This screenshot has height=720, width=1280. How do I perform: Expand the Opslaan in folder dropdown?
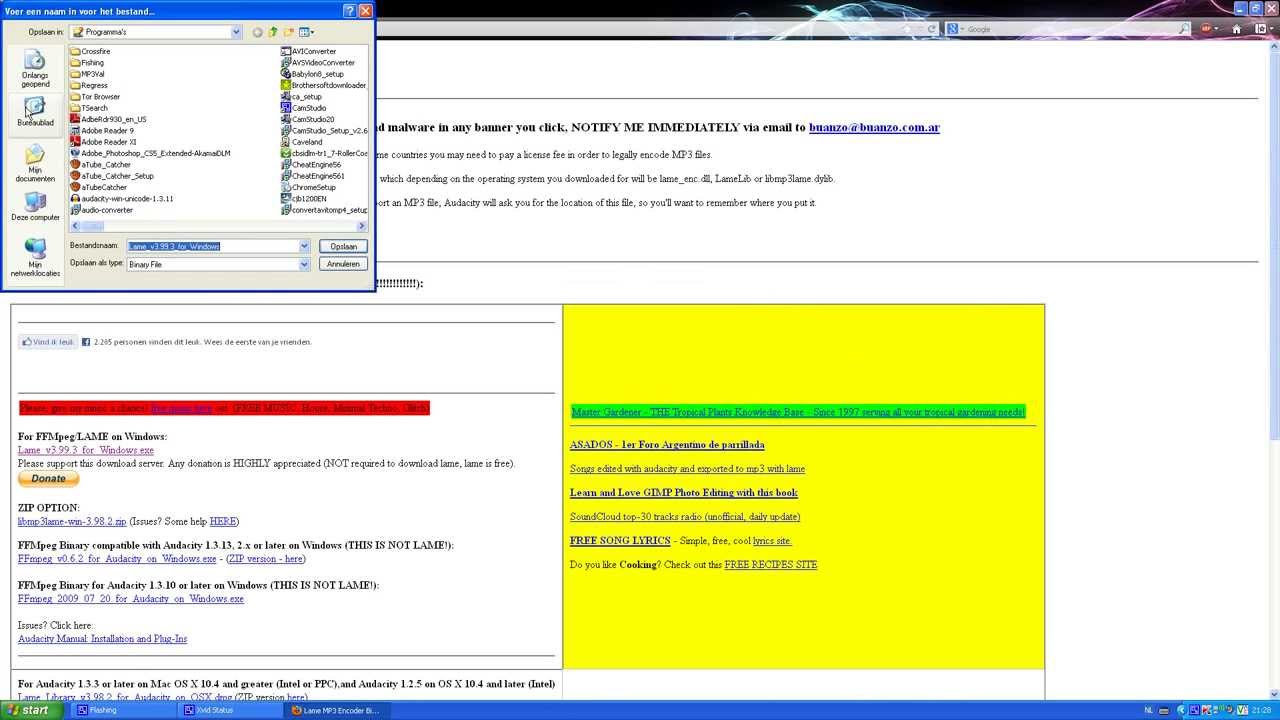tap(236, 32)
